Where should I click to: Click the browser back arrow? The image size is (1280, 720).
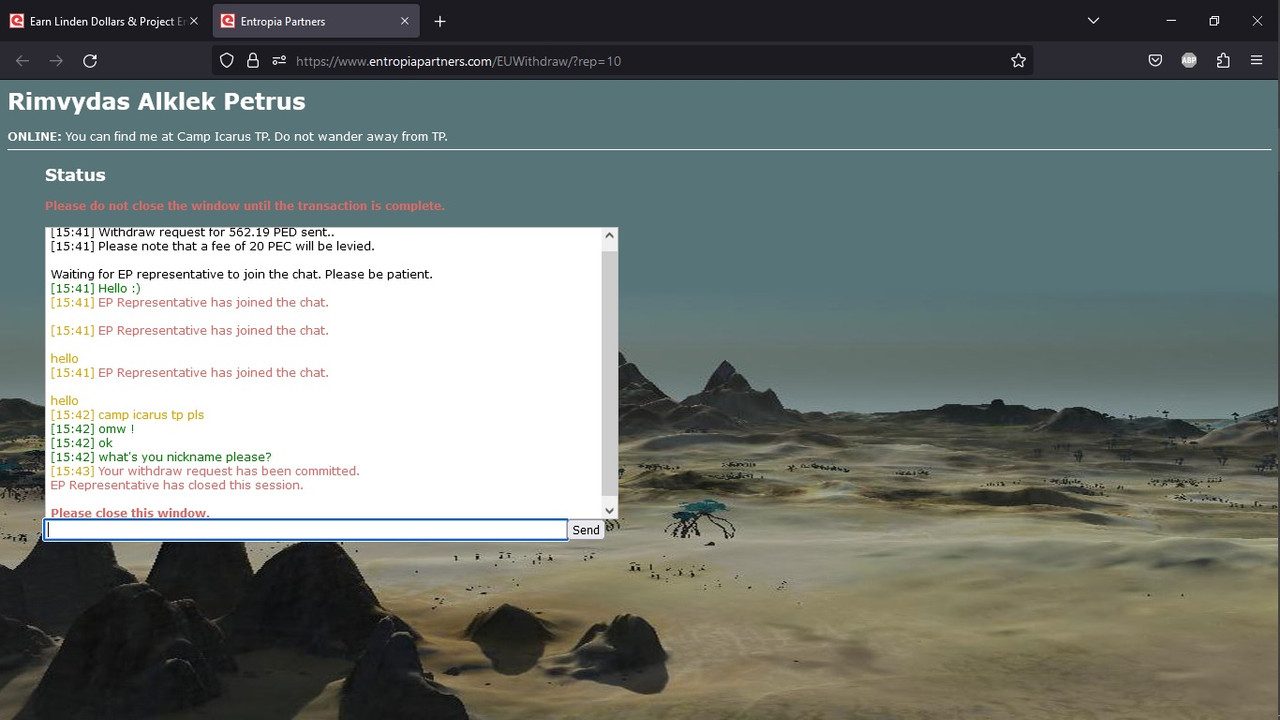23,61
